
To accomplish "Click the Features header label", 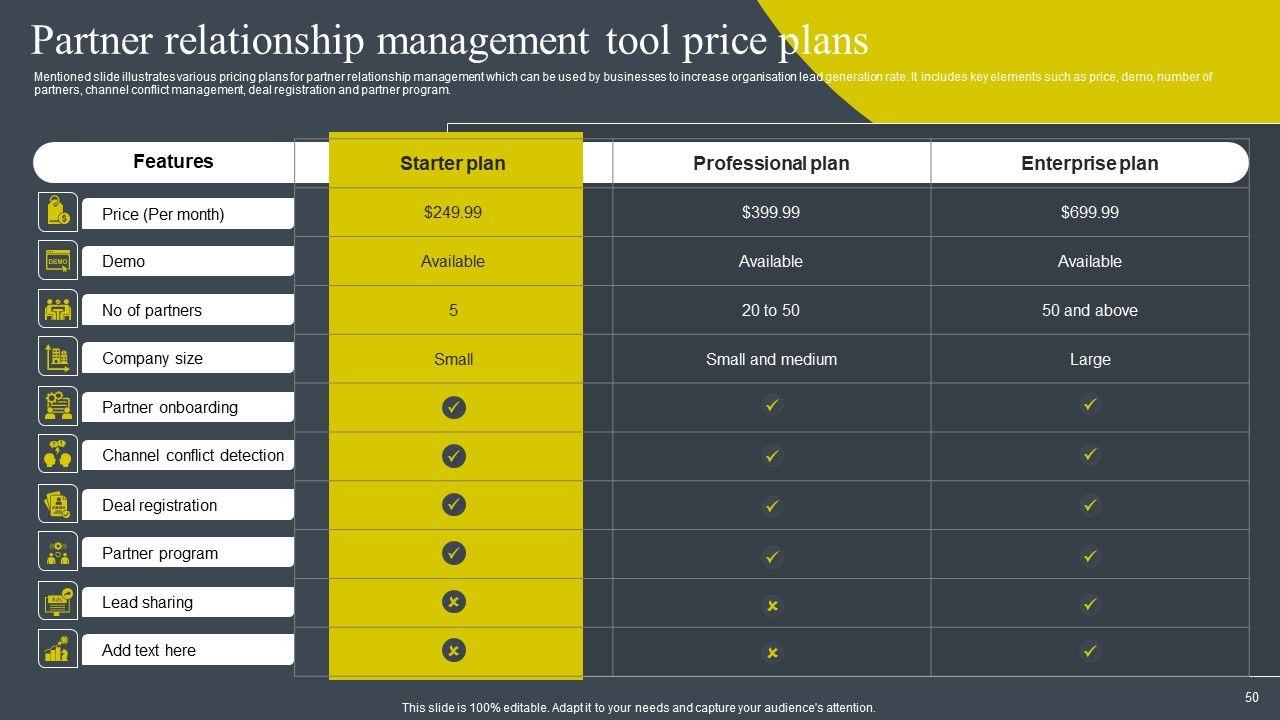I will click(173, 161).
